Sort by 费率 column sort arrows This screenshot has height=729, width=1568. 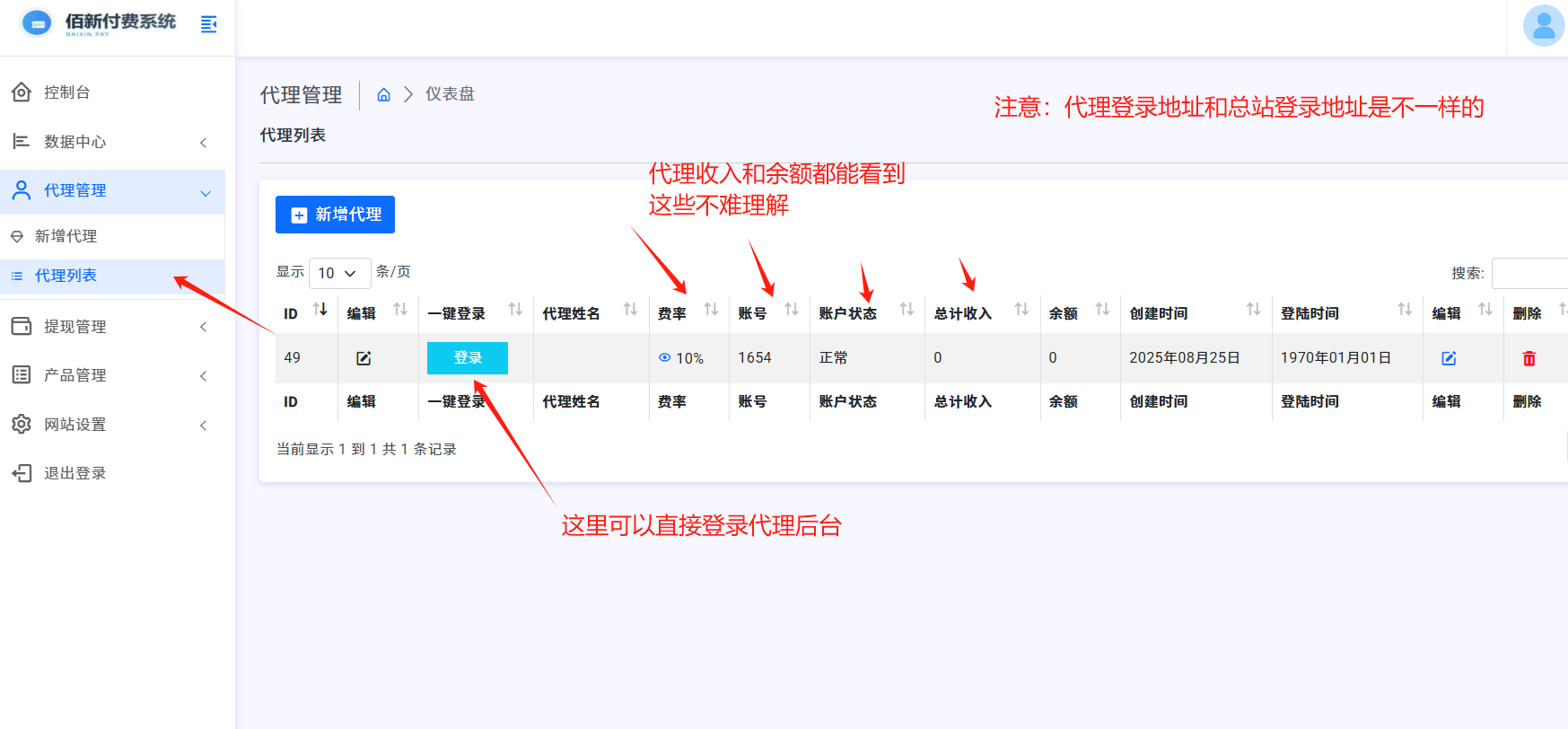pos(711,310)
